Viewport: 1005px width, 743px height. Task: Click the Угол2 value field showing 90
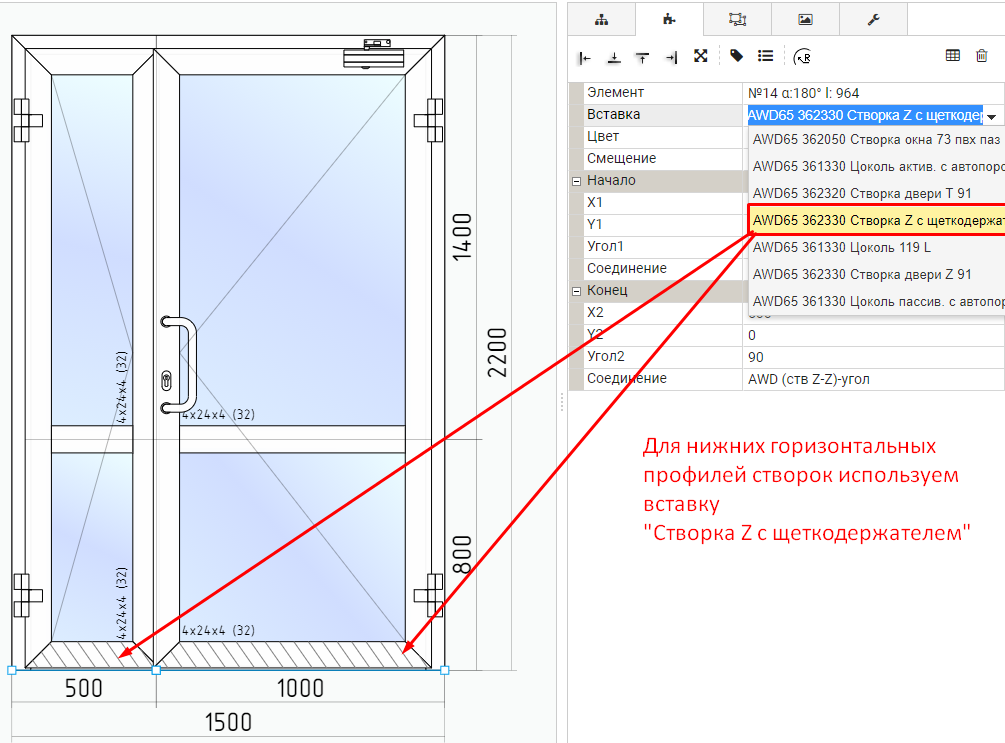pos(873,357)
